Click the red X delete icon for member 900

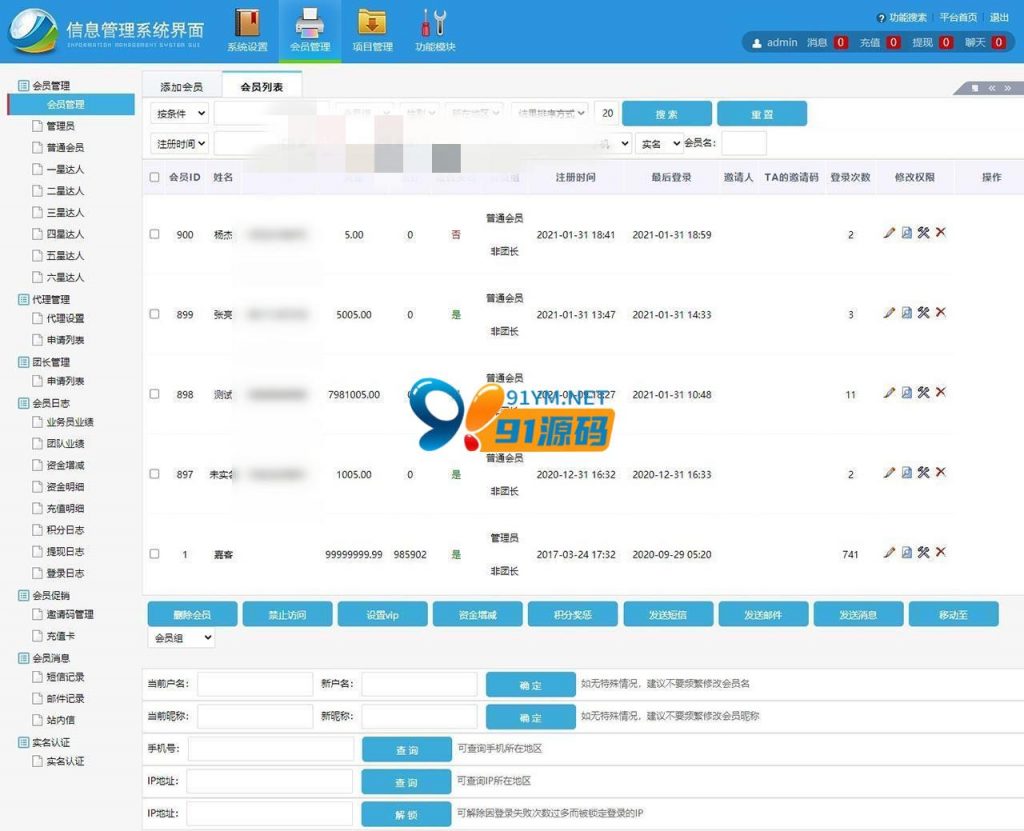(940, 233)
